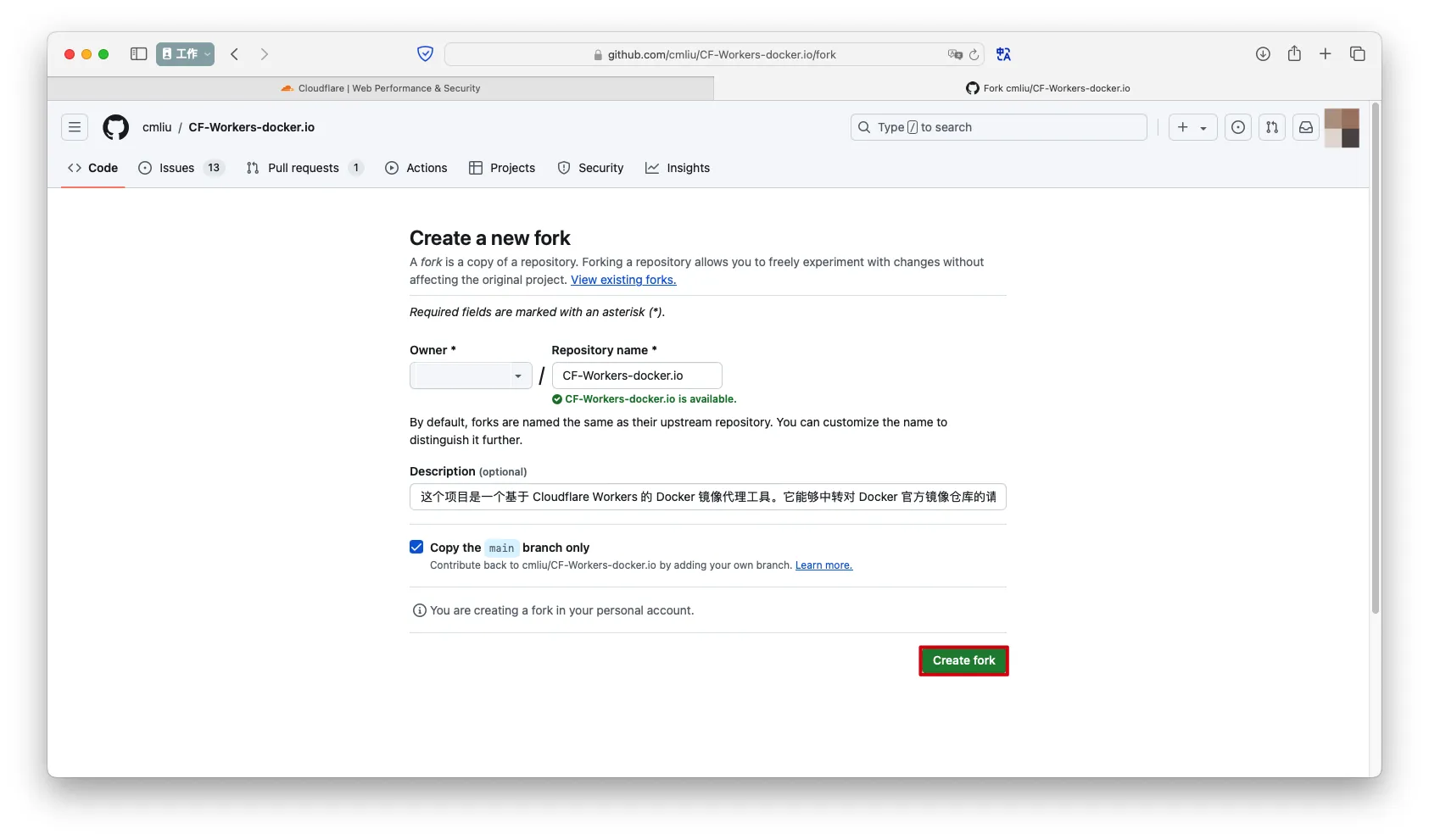Edit the Repository name field

(x=637, y=375)
